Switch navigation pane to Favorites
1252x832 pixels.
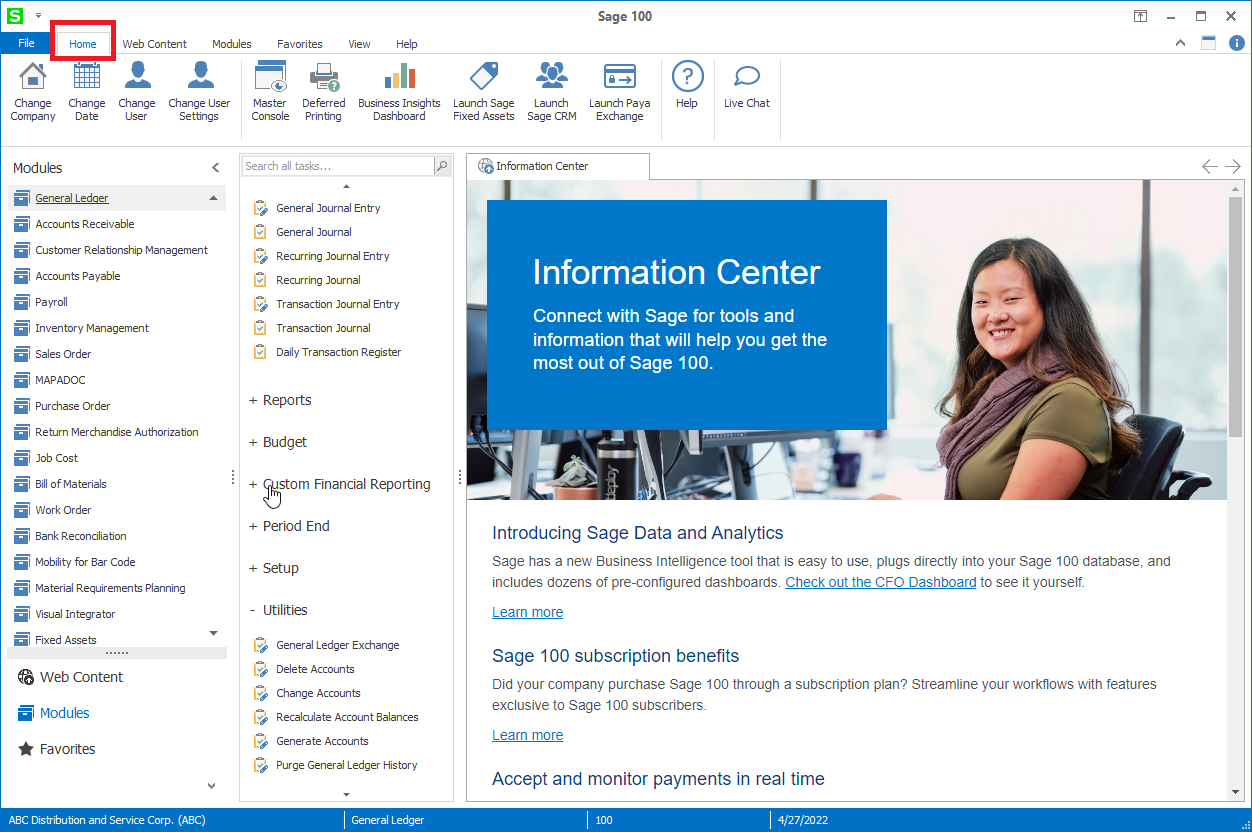pos(57,749)
